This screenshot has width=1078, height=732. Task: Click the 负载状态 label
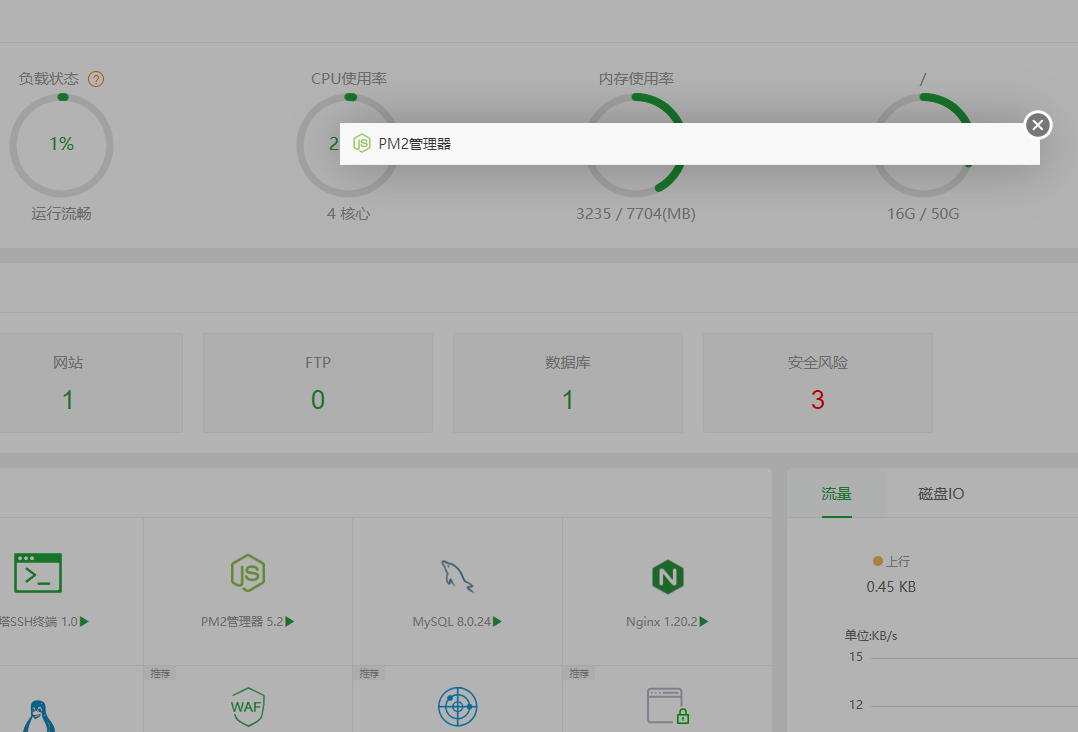(49, 79)
